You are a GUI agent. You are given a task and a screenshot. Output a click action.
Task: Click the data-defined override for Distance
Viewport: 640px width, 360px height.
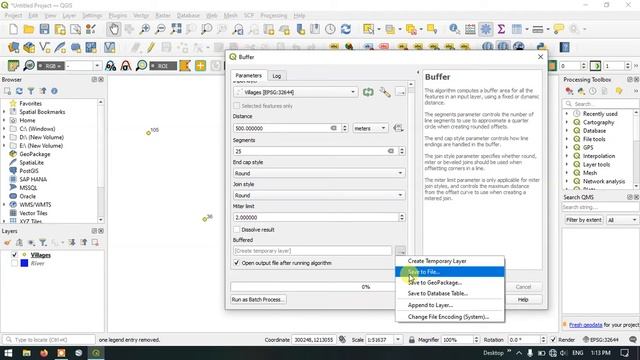click(x=398, y=128)
